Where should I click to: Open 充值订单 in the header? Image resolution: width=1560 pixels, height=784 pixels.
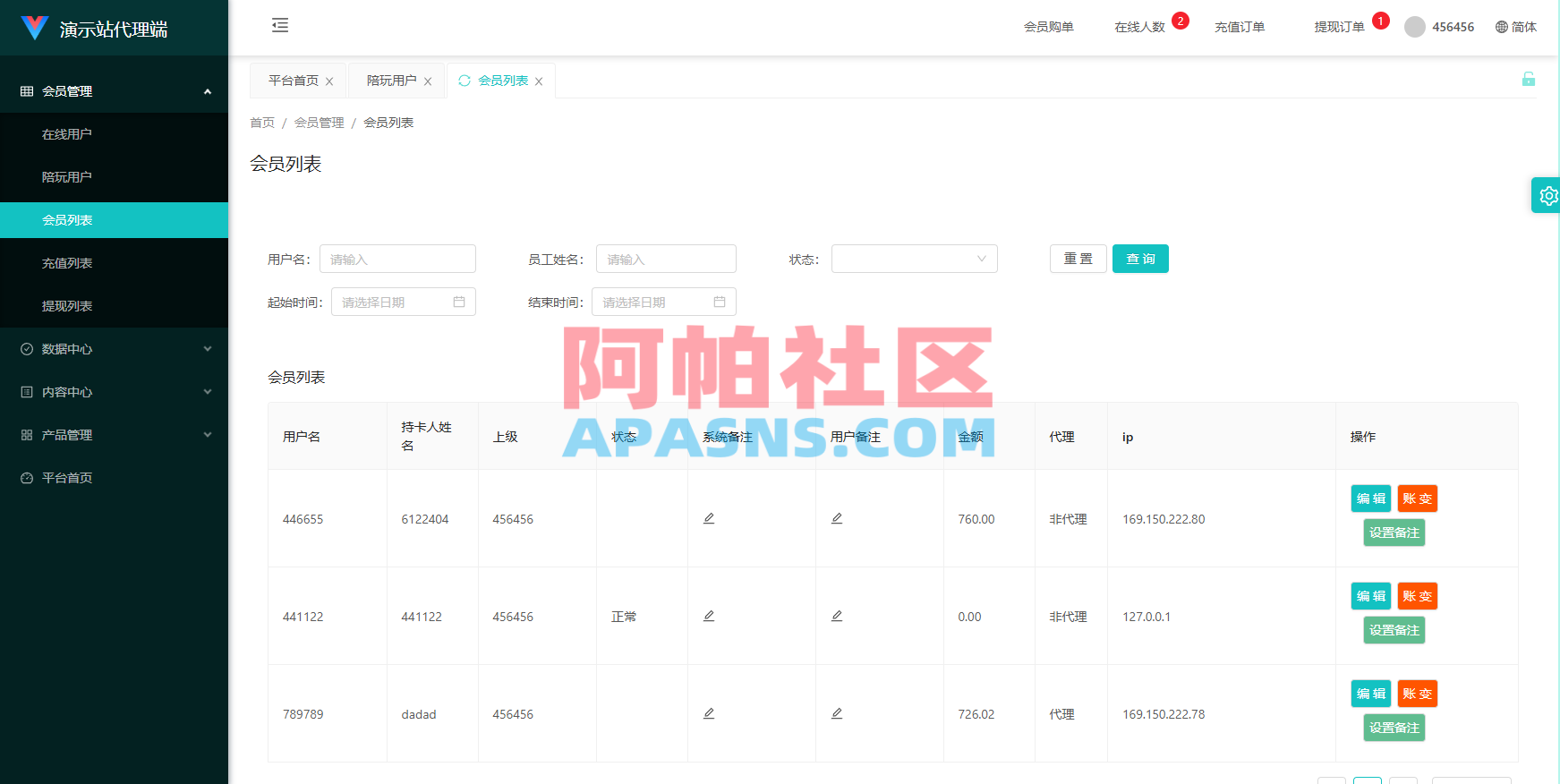[1240, 27]
